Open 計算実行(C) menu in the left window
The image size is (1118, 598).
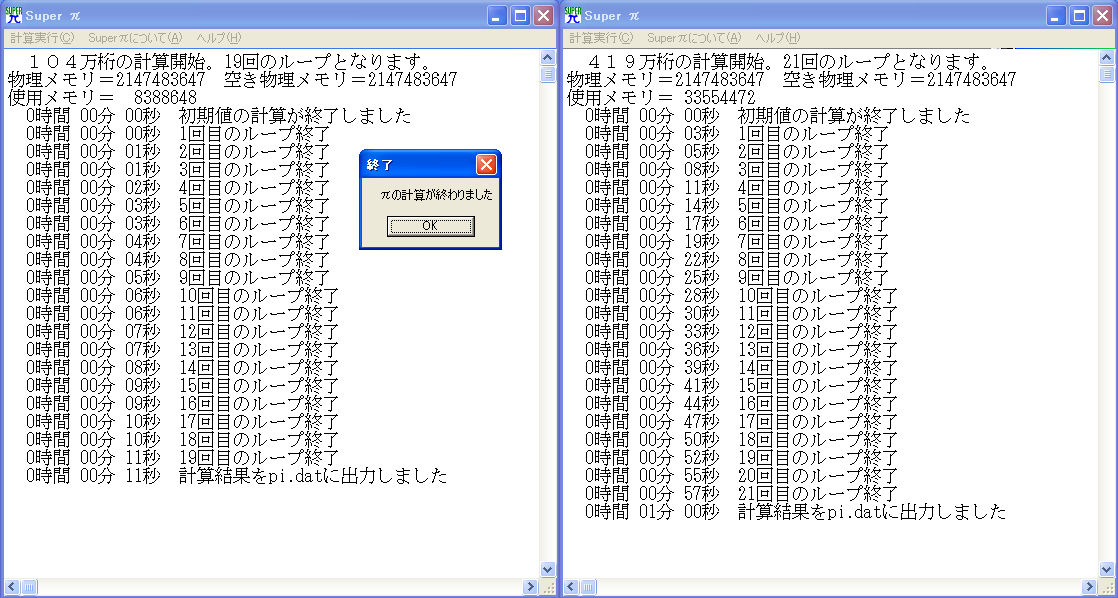coord(41,38)
